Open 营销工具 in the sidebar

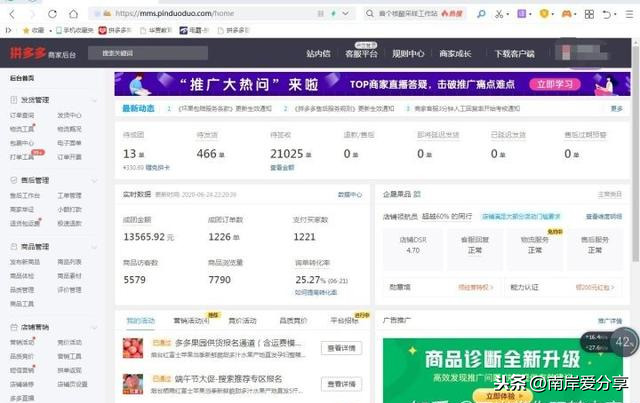click(69, 356)
